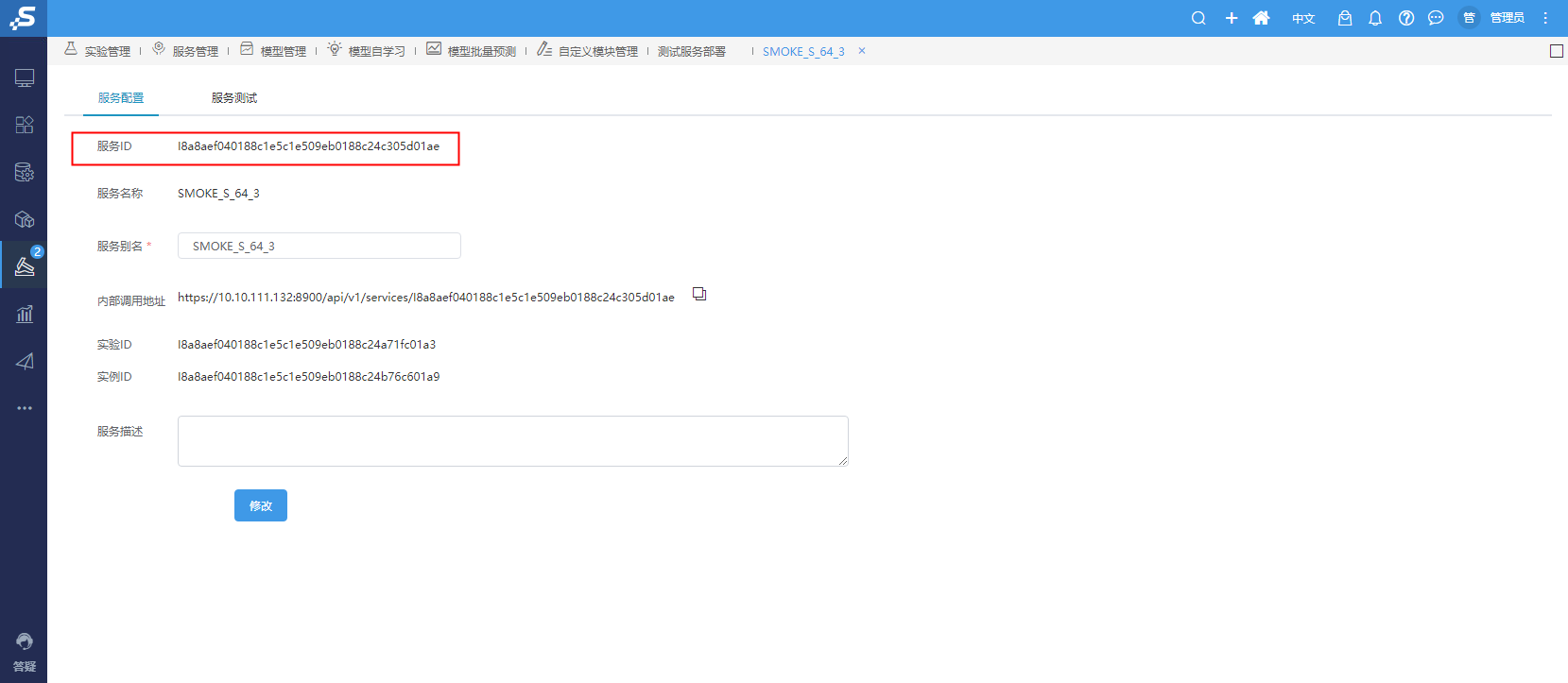1568x683 pixels.
Task: Click the 实验ID value ending 71fc01a3
Action: (306, 345)
